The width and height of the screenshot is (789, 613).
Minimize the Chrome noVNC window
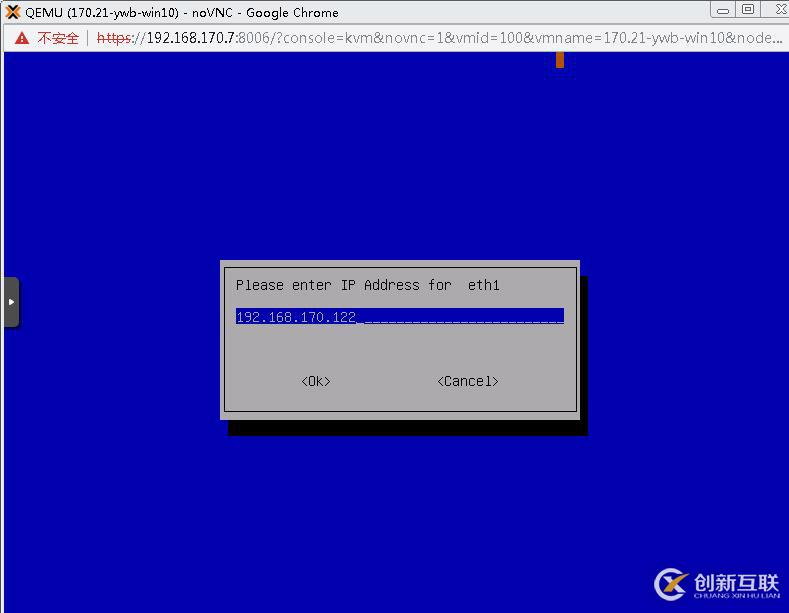point(723,10)
